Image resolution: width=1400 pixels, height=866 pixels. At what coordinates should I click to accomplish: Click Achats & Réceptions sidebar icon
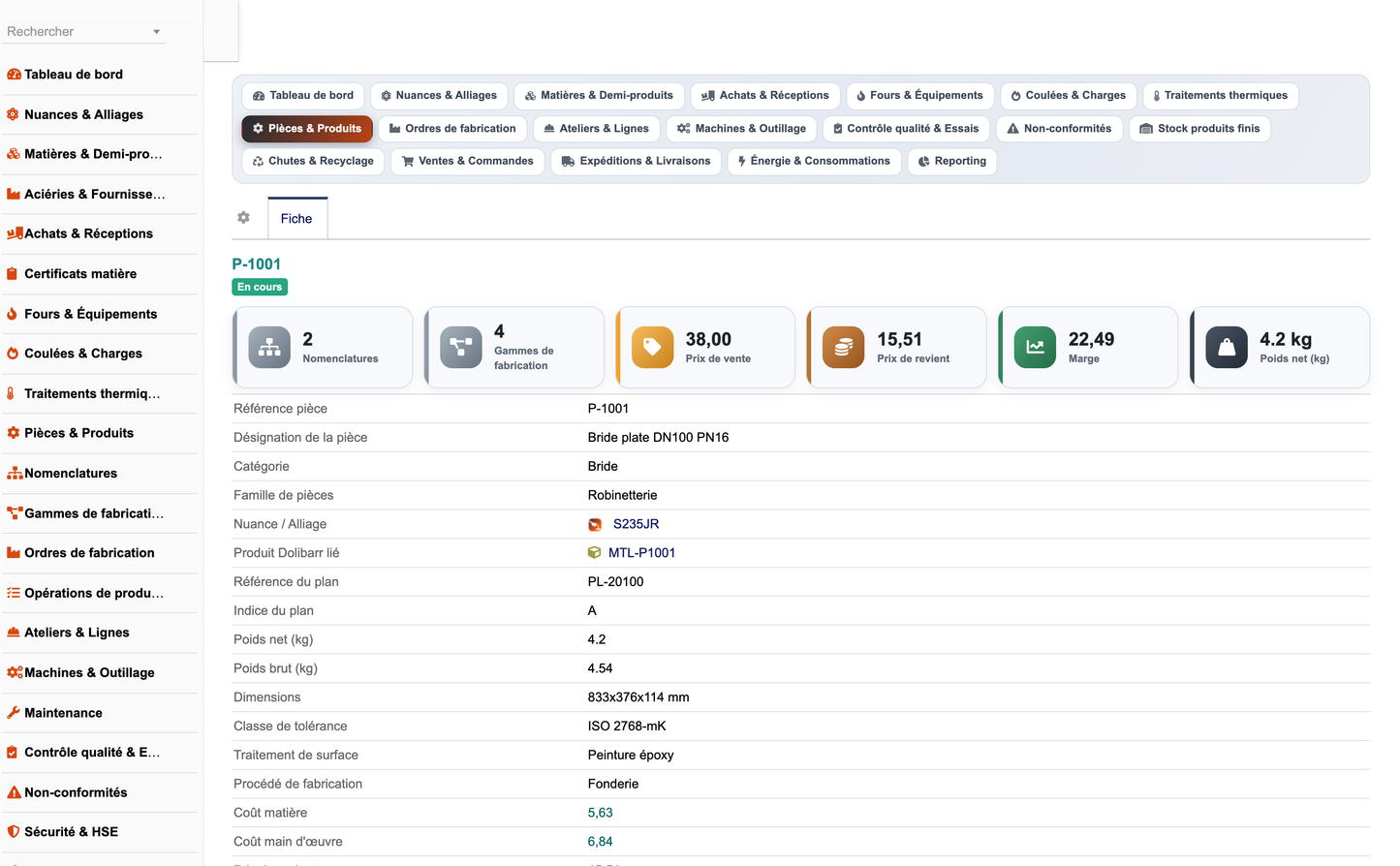[15, 233]
